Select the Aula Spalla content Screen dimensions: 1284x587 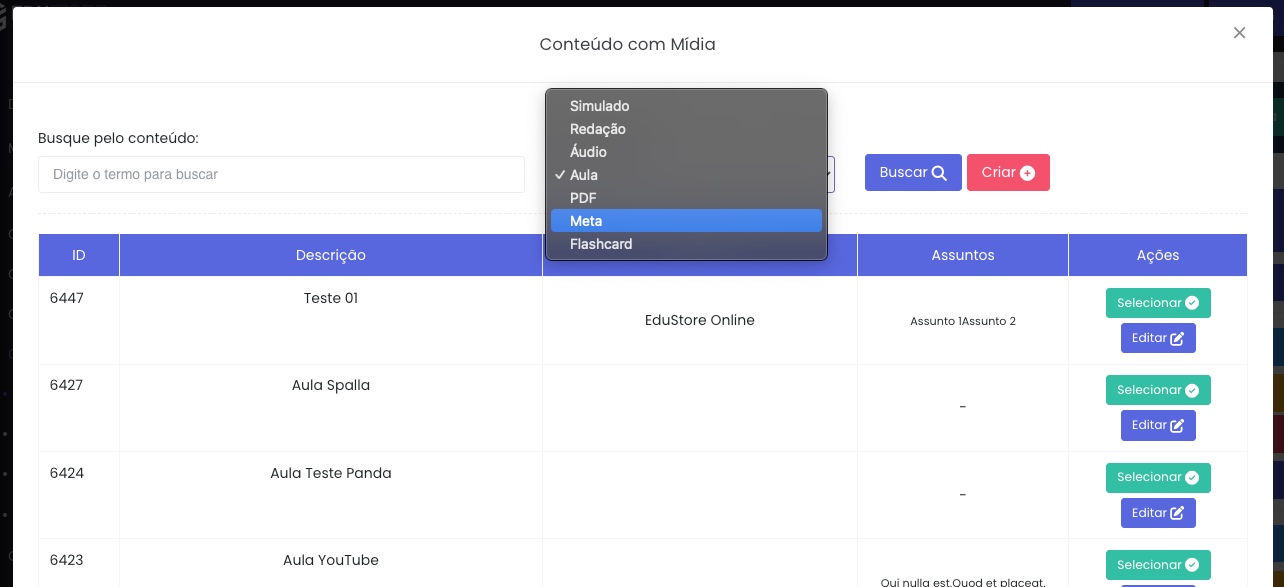[x=1158, y=390]
